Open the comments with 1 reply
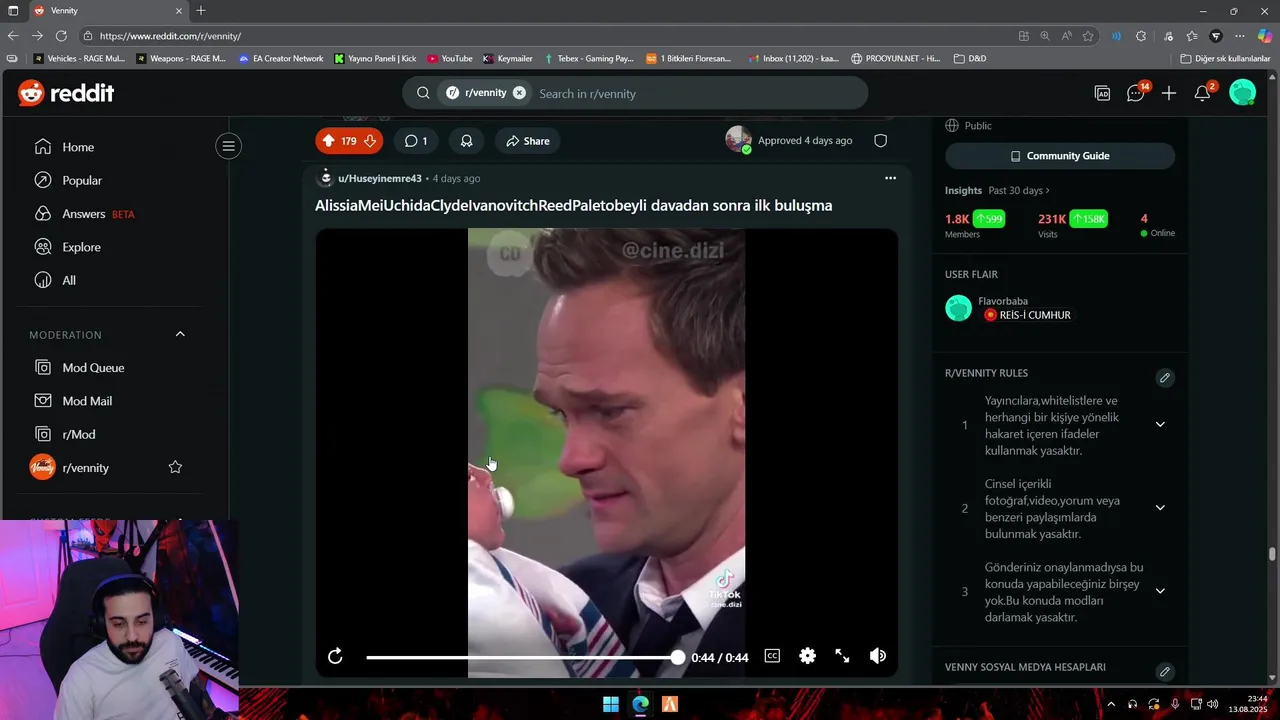The width and height of the screenshot is (1280, 720). 415,141
